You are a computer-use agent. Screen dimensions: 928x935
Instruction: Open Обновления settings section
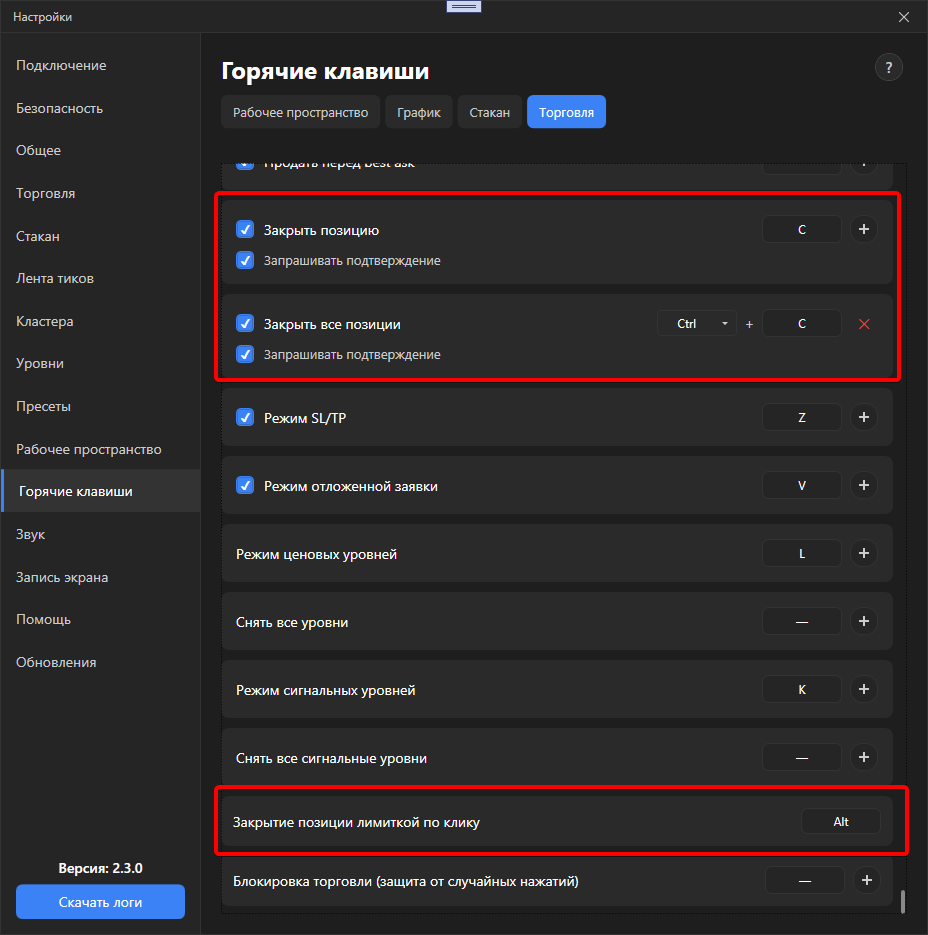tap(100, 662)
